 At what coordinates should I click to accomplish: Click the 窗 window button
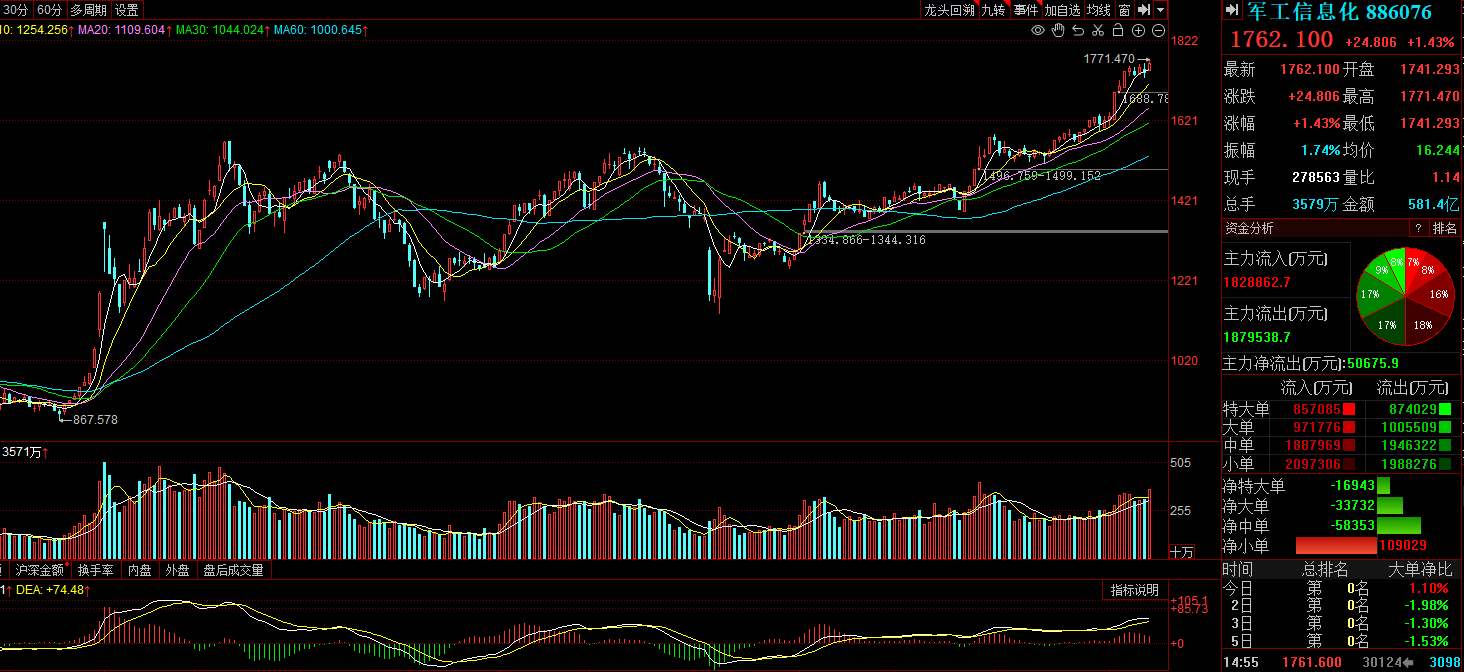pyautogui.click(x=1125, y=10)
